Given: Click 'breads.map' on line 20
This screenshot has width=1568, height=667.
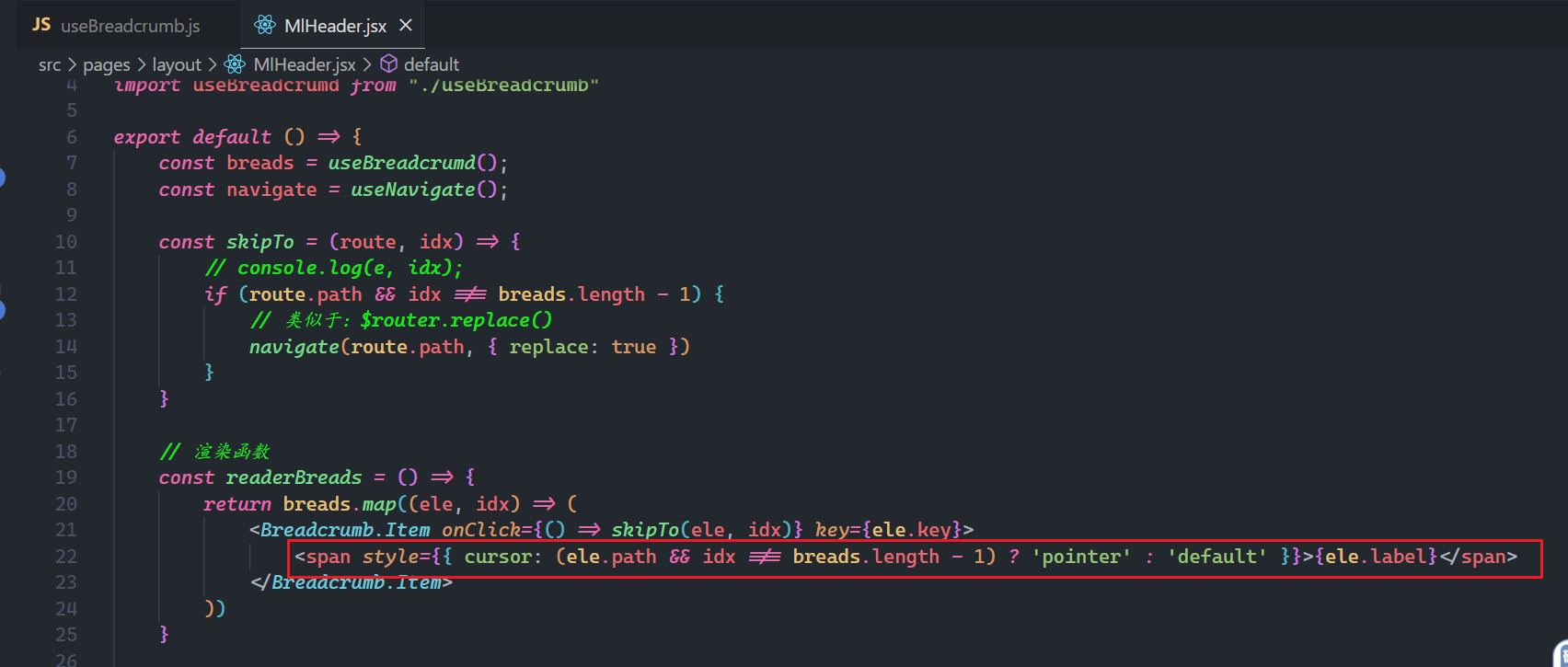Looking at the screenshot, I should (340, 504).
